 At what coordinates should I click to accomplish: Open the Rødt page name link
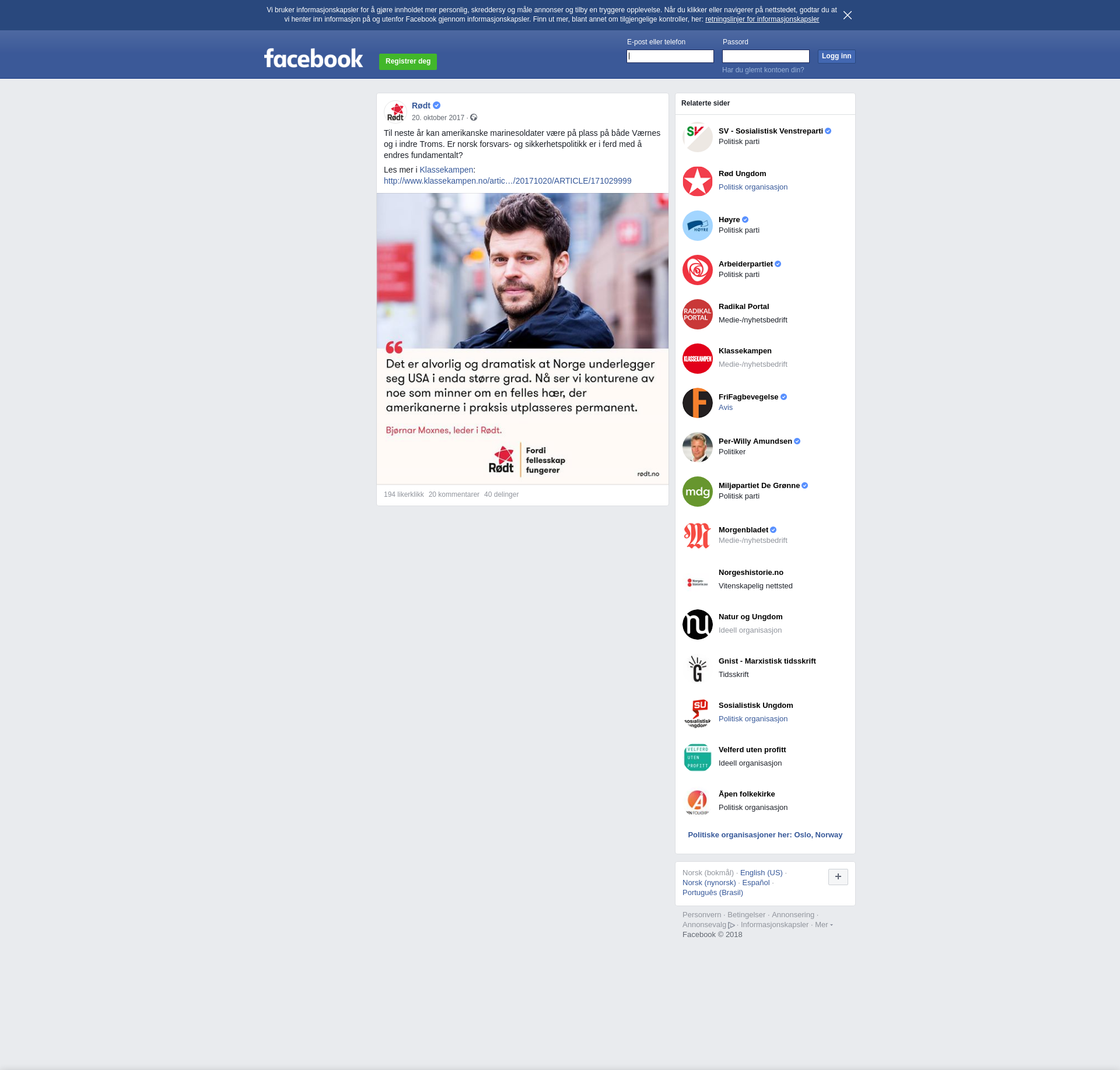click(x=421, y=106)
